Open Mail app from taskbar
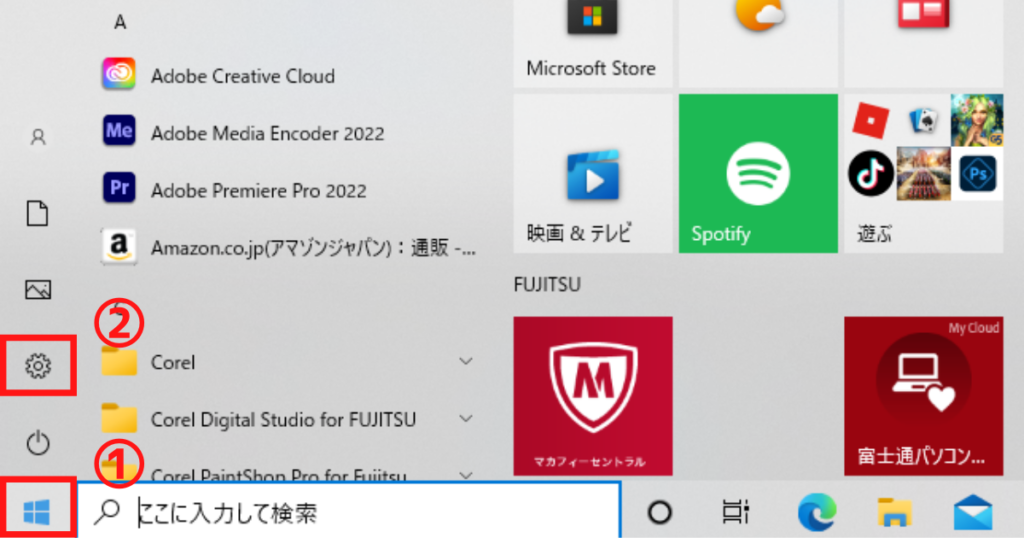Screen dimensions: 1024x538 point(973,513)
